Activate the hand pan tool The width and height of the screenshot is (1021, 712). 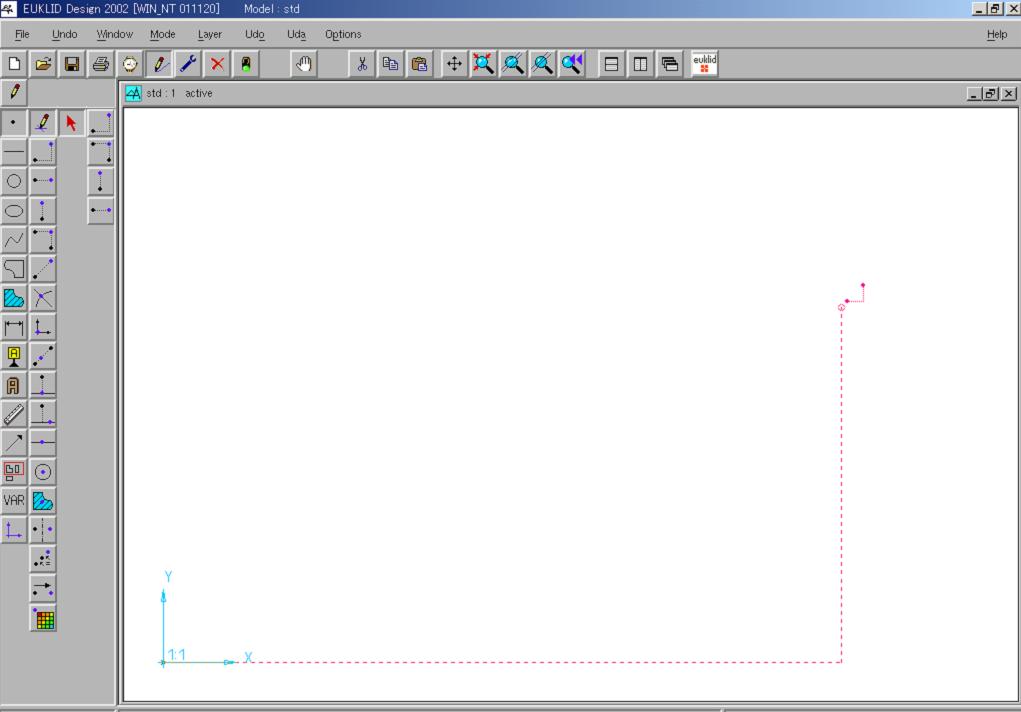point(304,64)
